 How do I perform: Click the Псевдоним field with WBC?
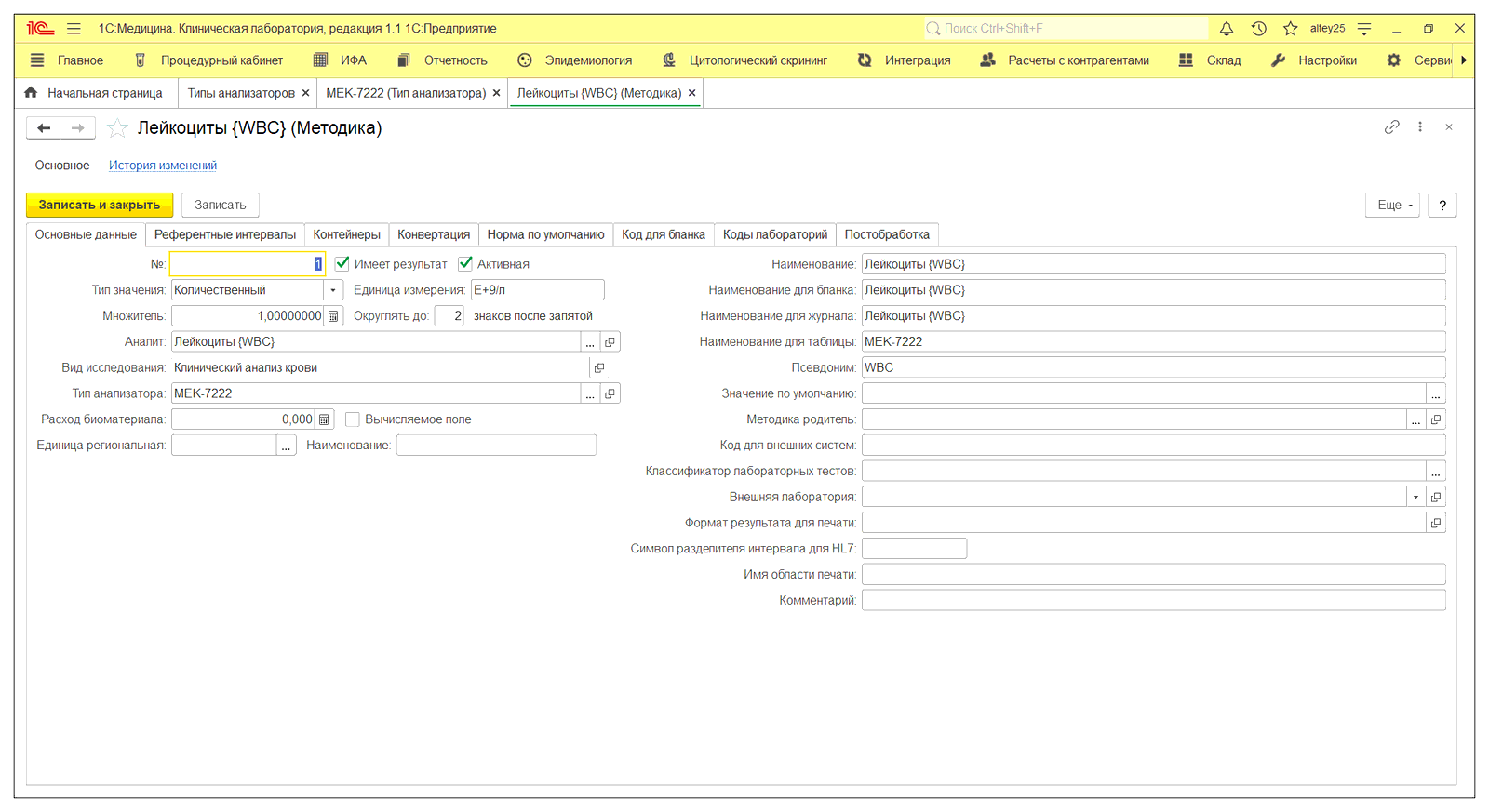tap(1153, 368)
